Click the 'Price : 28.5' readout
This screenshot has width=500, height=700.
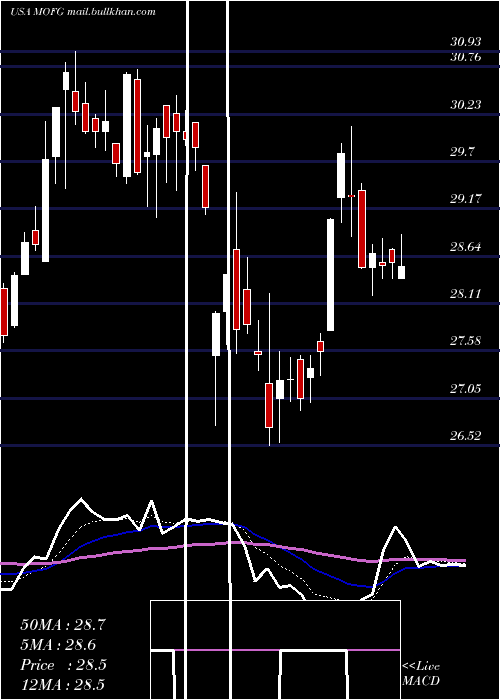point(63,665)
